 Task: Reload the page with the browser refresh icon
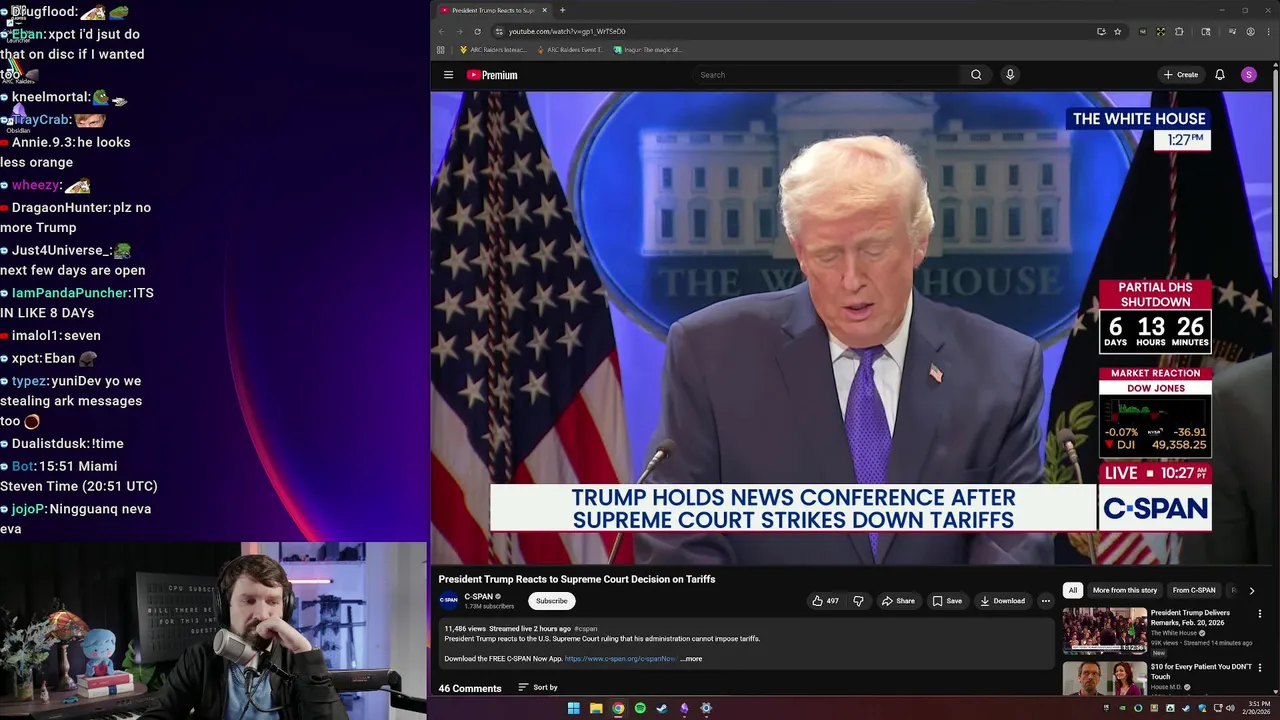tap(477, 31)
